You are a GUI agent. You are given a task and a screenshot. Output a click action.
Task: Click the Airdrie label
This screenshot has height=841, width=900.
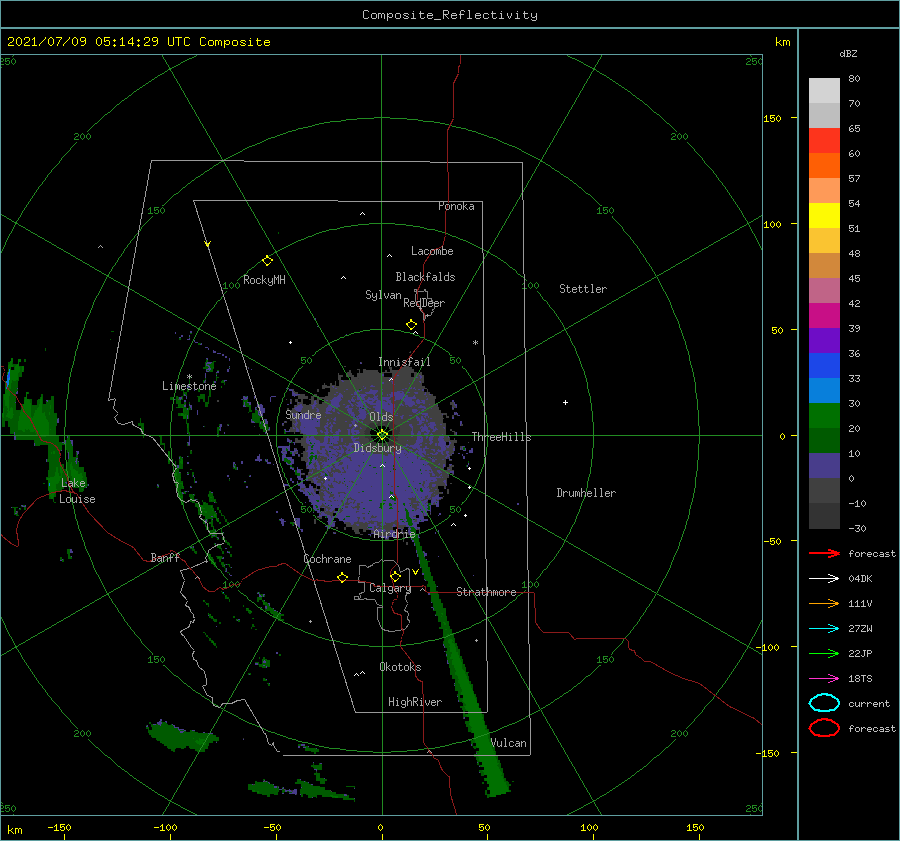[394, 534]
